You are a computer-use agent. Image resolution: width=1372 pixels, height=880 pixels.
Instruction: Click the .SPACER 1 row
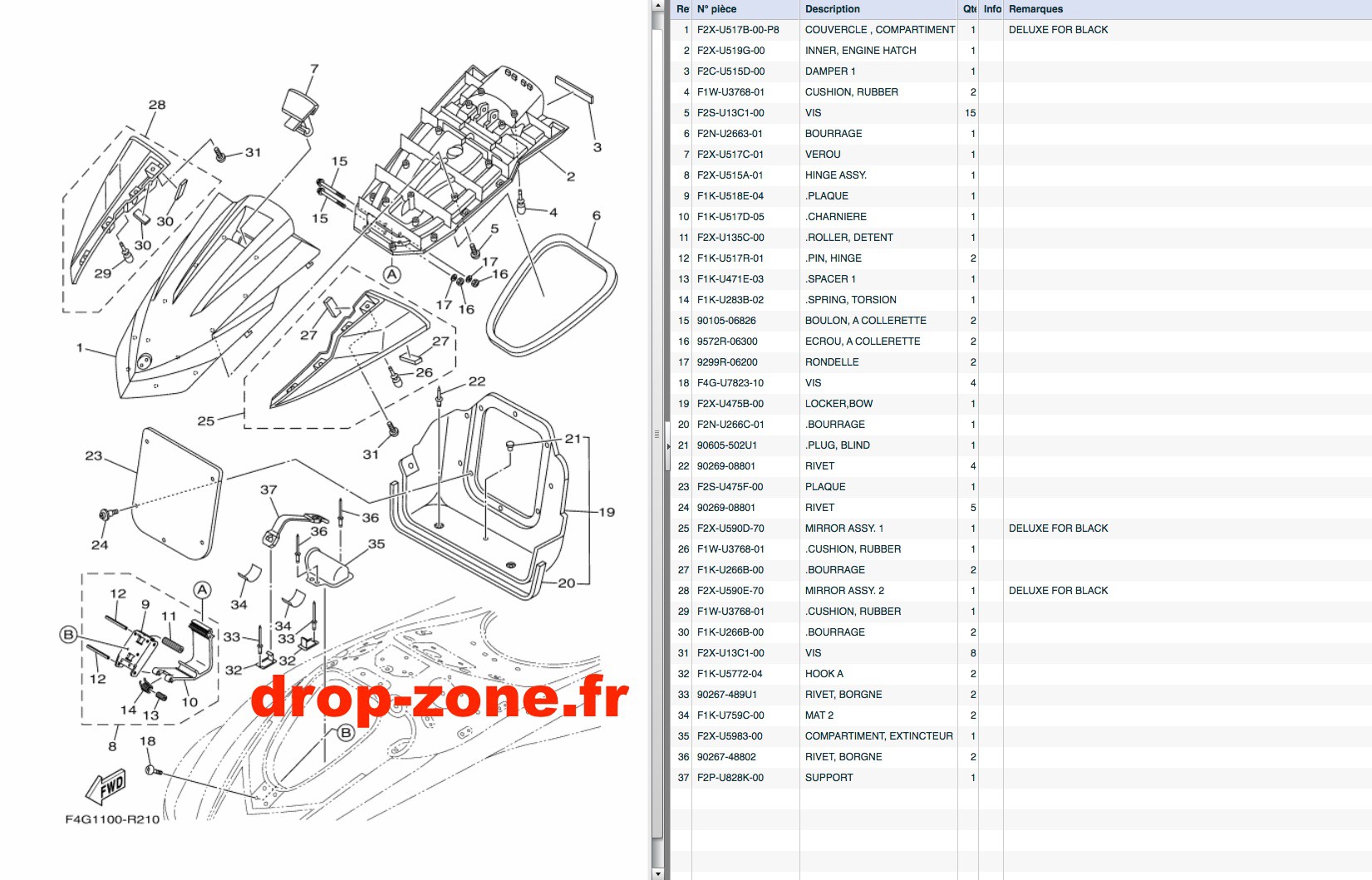tap(1021, 279)
